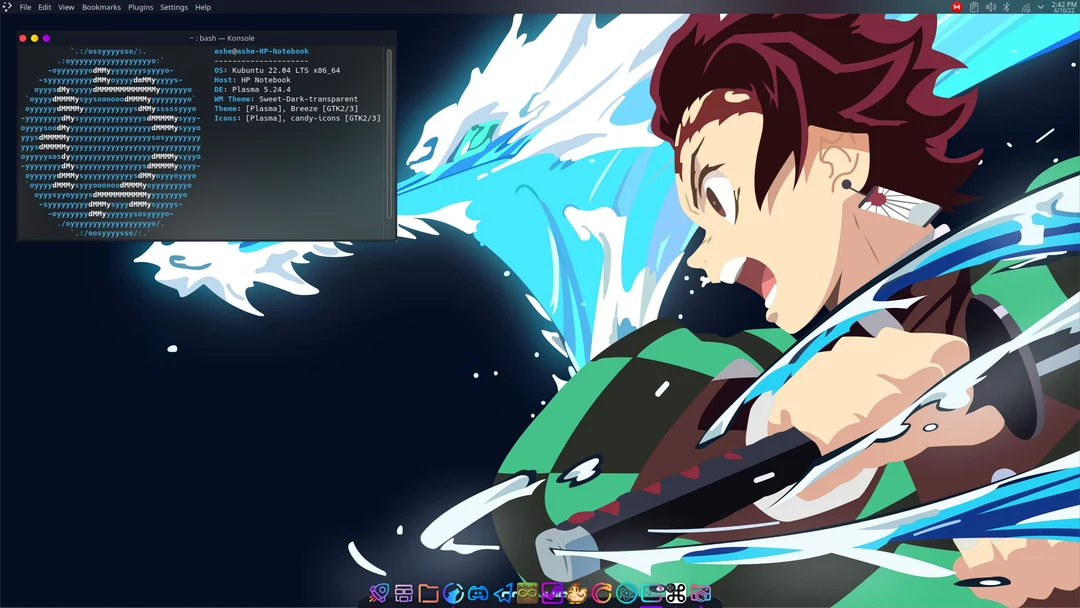Mute audio via the speaker tray icon
The height and width of the screenshot is (608, 1080).
pos(991,6)
